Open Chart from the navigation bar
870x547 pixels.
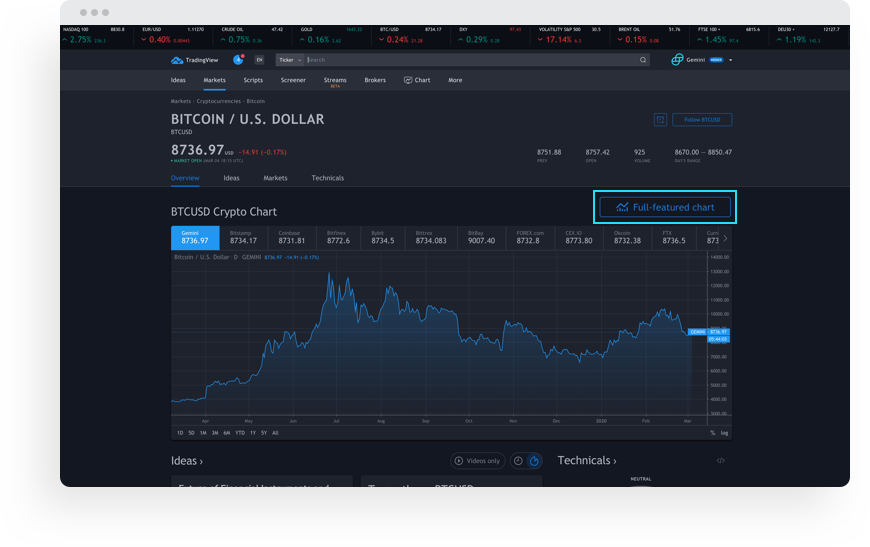click(417, 80)
